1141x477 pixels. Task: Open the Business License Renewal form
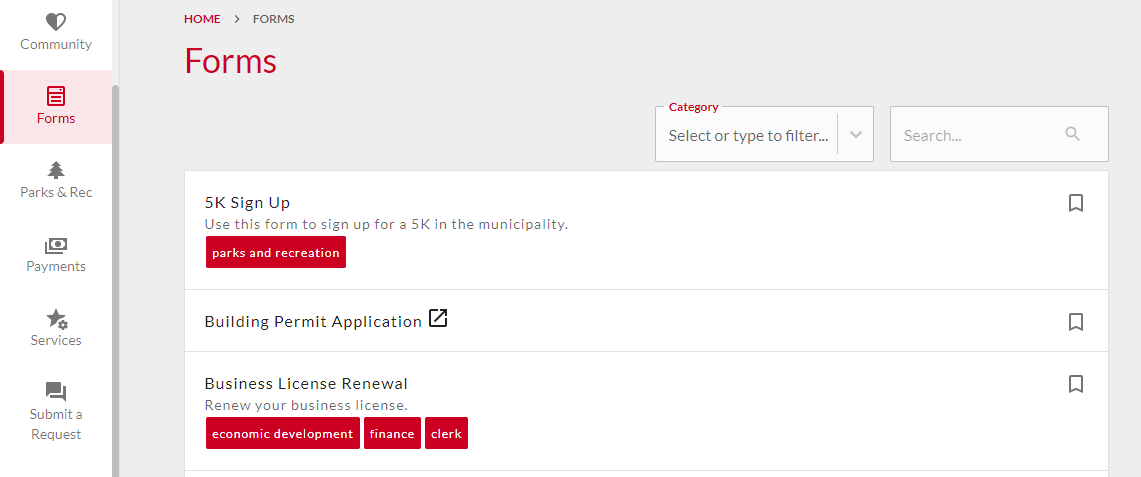point(306,383)
